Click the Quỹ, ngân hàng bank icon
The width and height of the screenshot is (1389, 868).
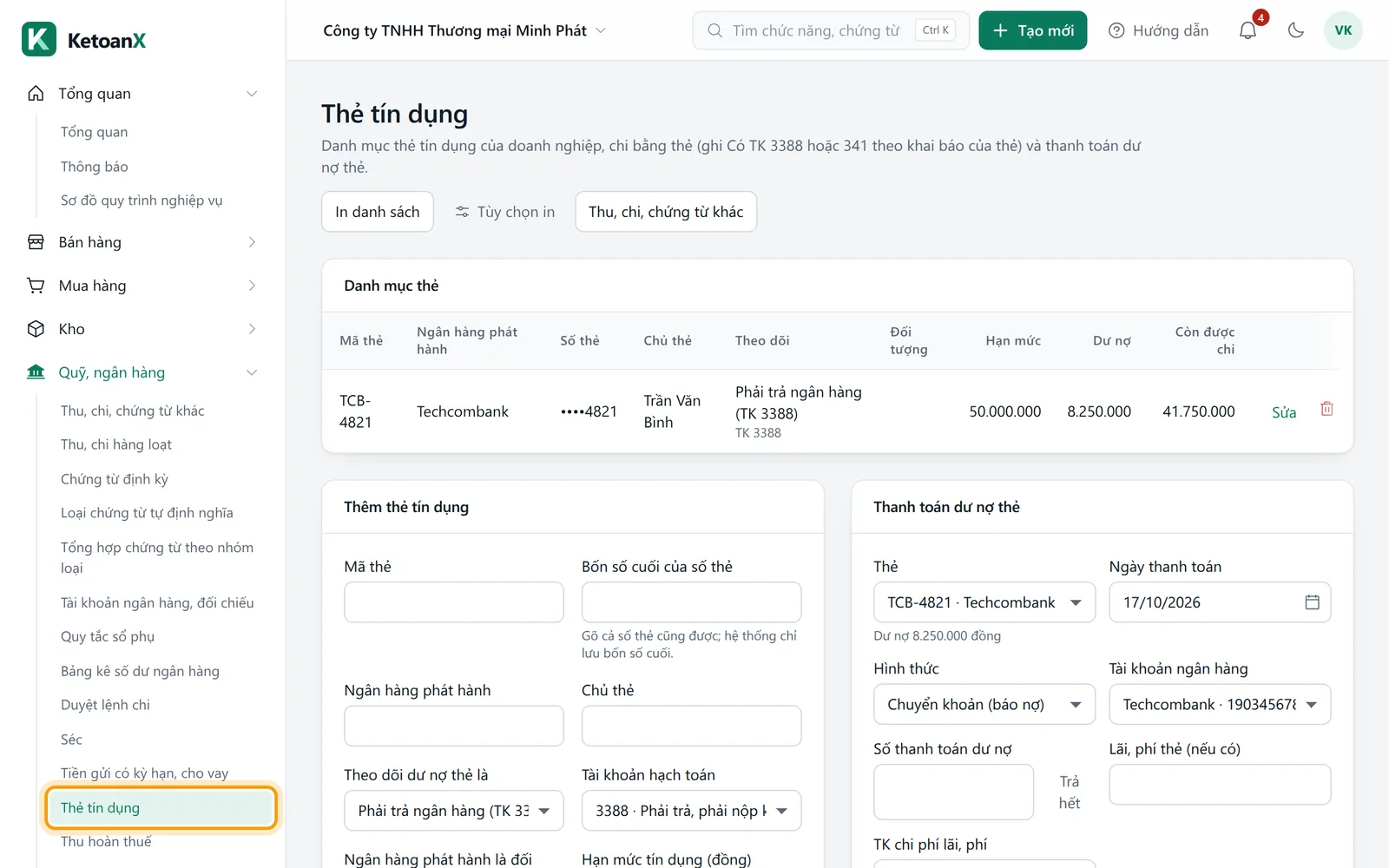pos(36,372)
